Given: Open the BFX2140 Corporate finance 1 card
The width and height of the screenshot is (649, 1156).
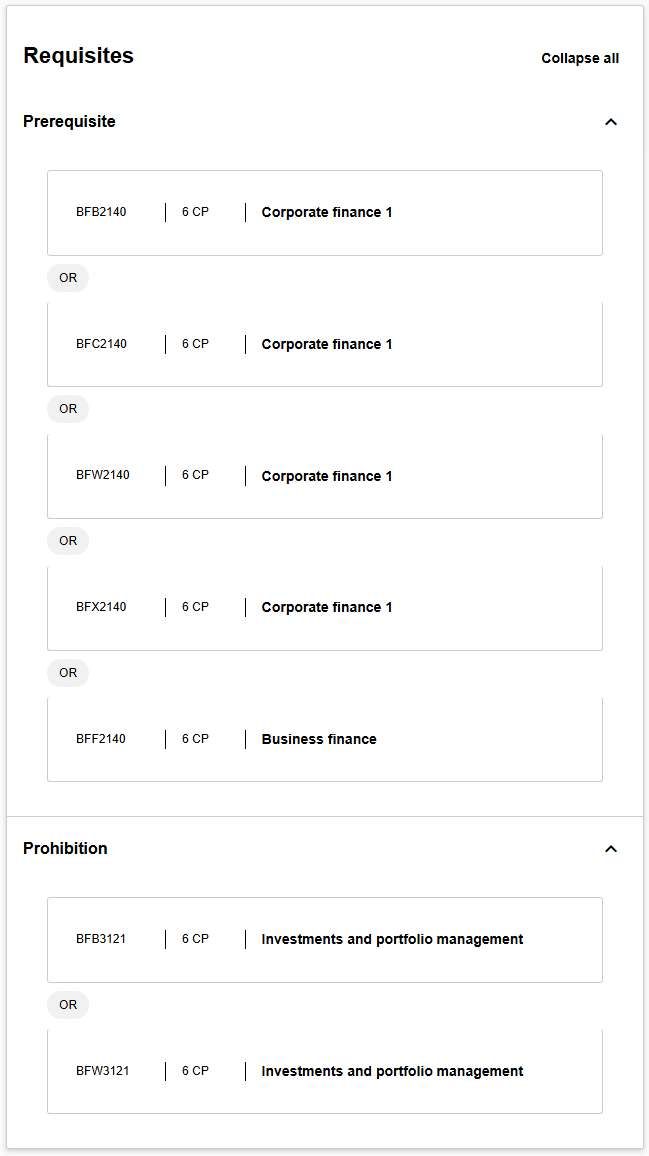Looking at the screenshot, I should click(325, 607).
